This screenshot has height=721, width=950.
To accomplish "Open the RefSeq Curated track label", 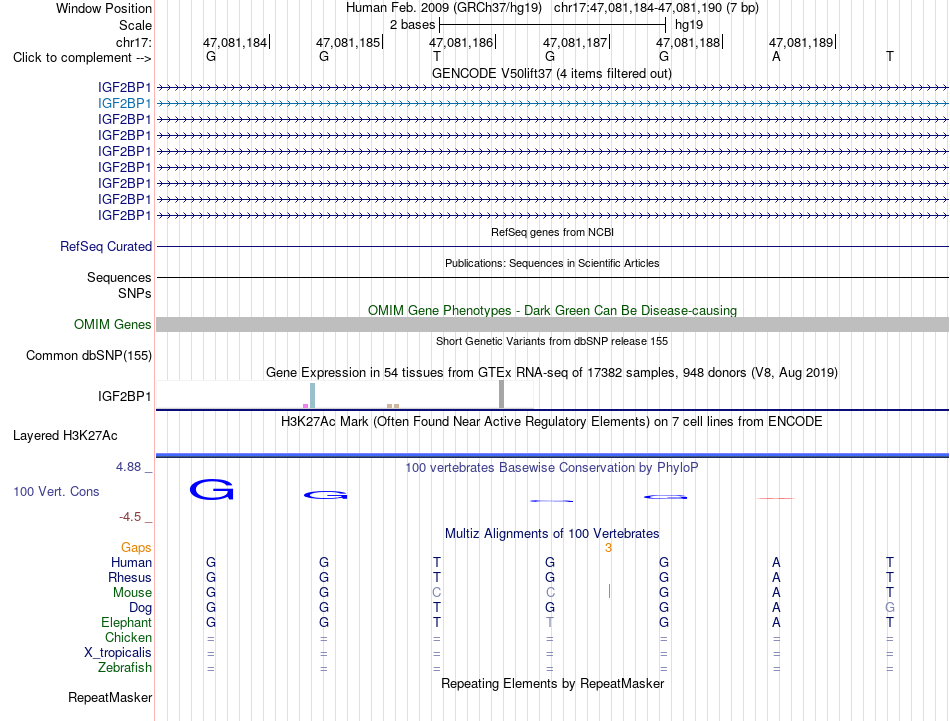I will pyautogui.click(x=106, y=247).
